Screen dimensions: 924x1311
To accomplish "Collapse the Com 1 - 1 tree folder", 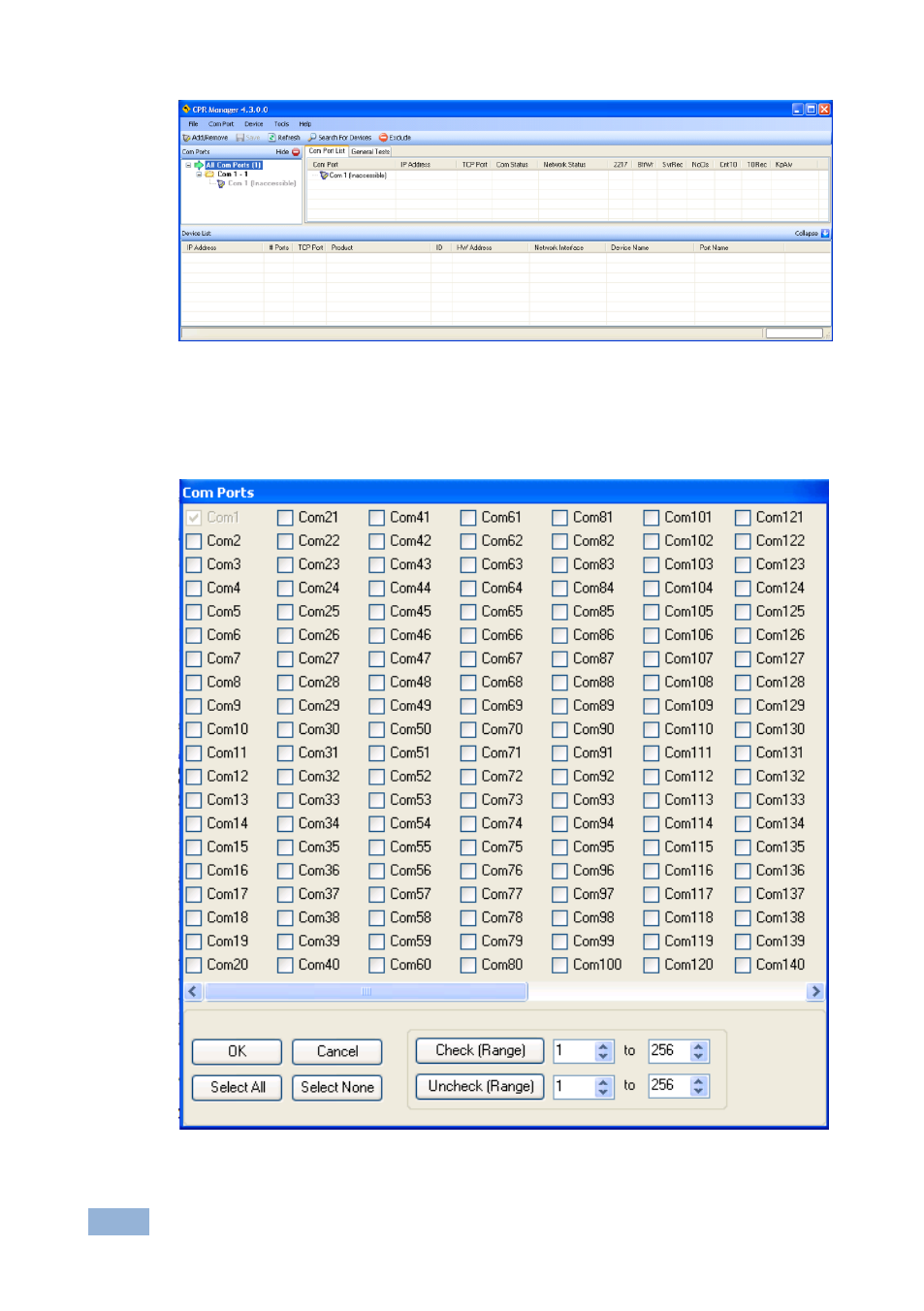I will click(199, 175).
